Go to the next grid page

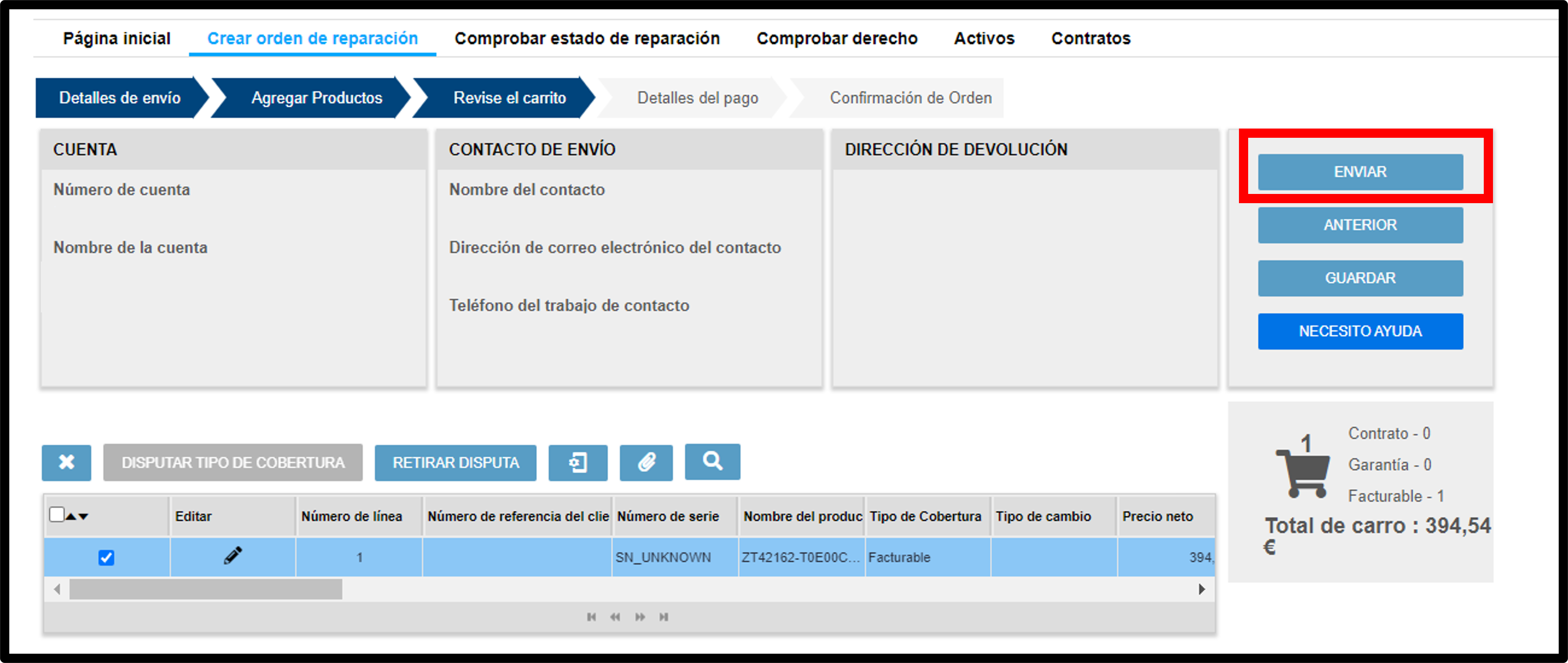[640, 617]
